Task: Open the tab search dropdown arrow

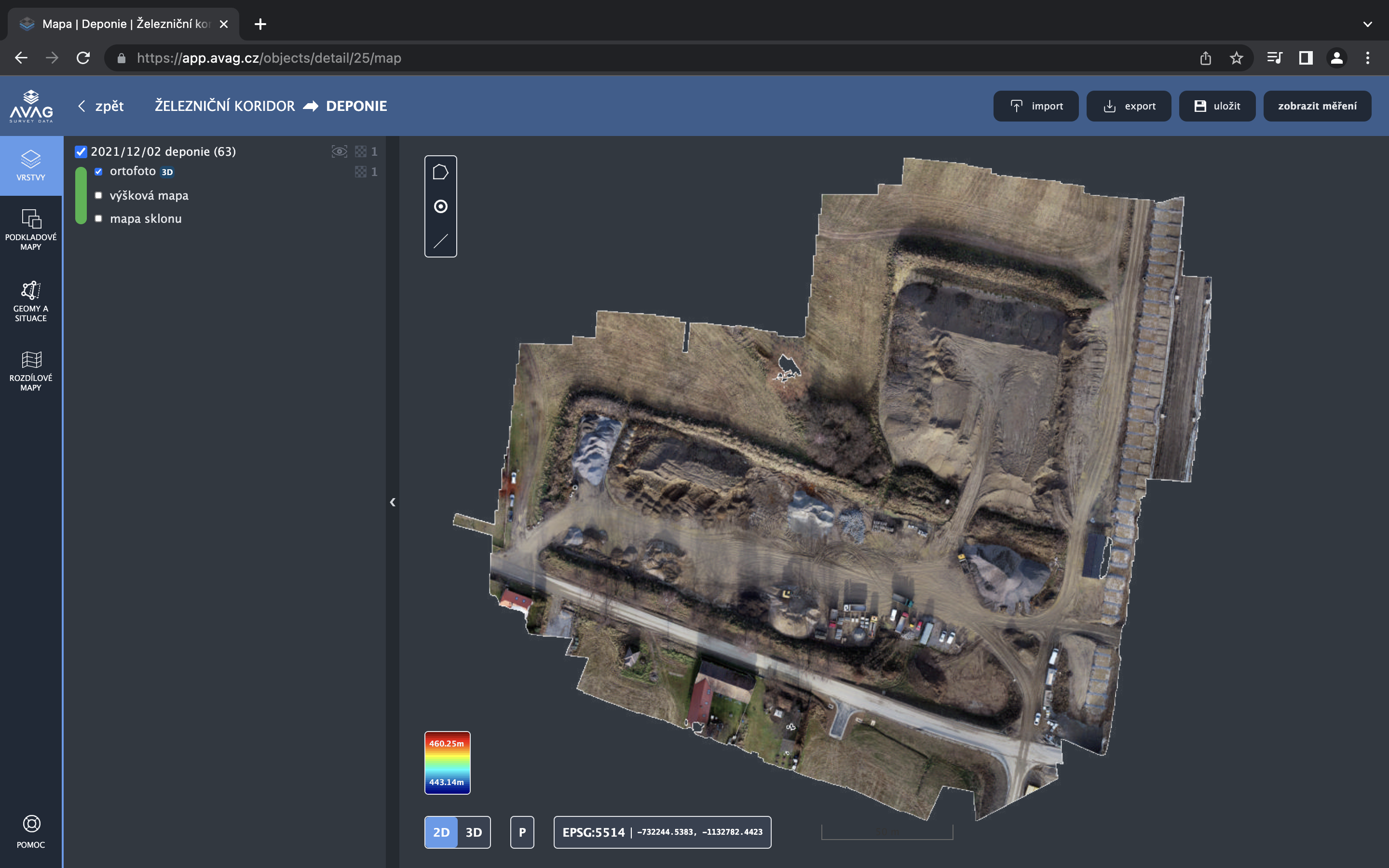Action: pos(1367,24)
